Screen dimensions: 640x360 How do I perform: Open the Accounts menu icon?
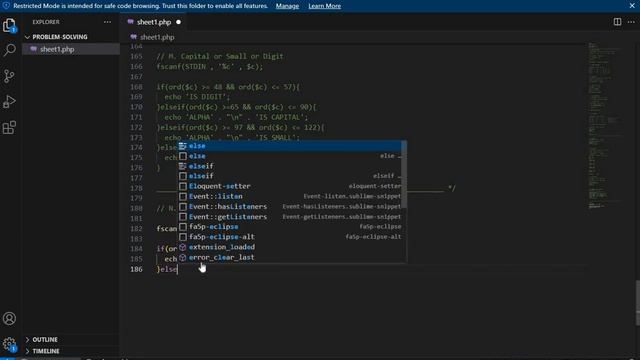(x=9, y=318)
